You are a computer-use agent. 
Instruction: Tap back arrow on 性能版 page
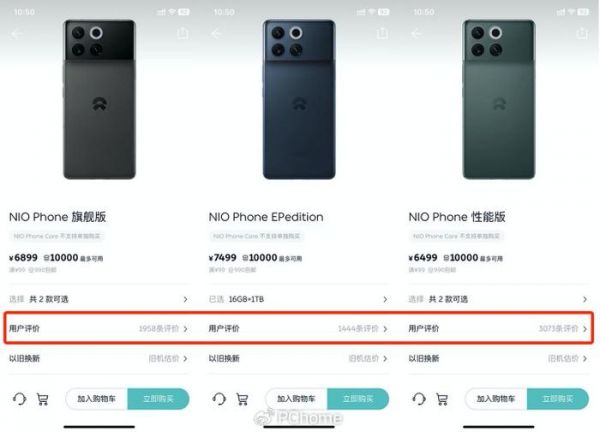pos(416,34)
